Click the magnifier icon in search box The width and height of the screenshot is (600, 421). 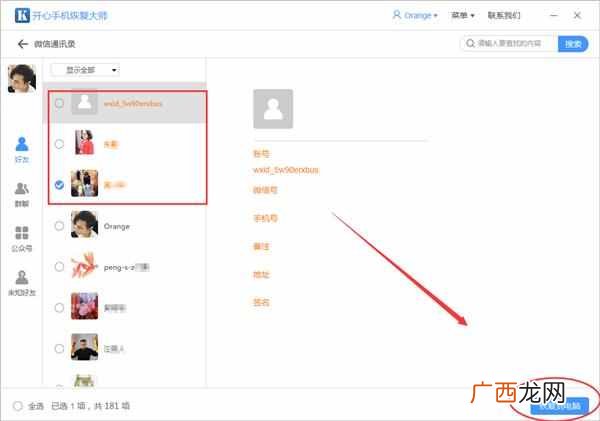[x=470, y=43]
